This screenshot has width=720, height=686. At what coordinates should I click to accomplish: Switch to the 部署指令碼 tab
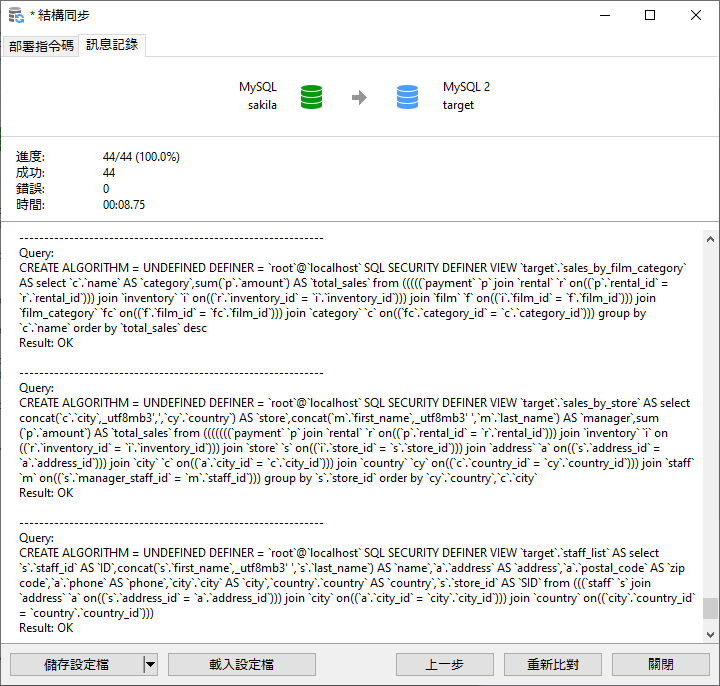[41, 46]
